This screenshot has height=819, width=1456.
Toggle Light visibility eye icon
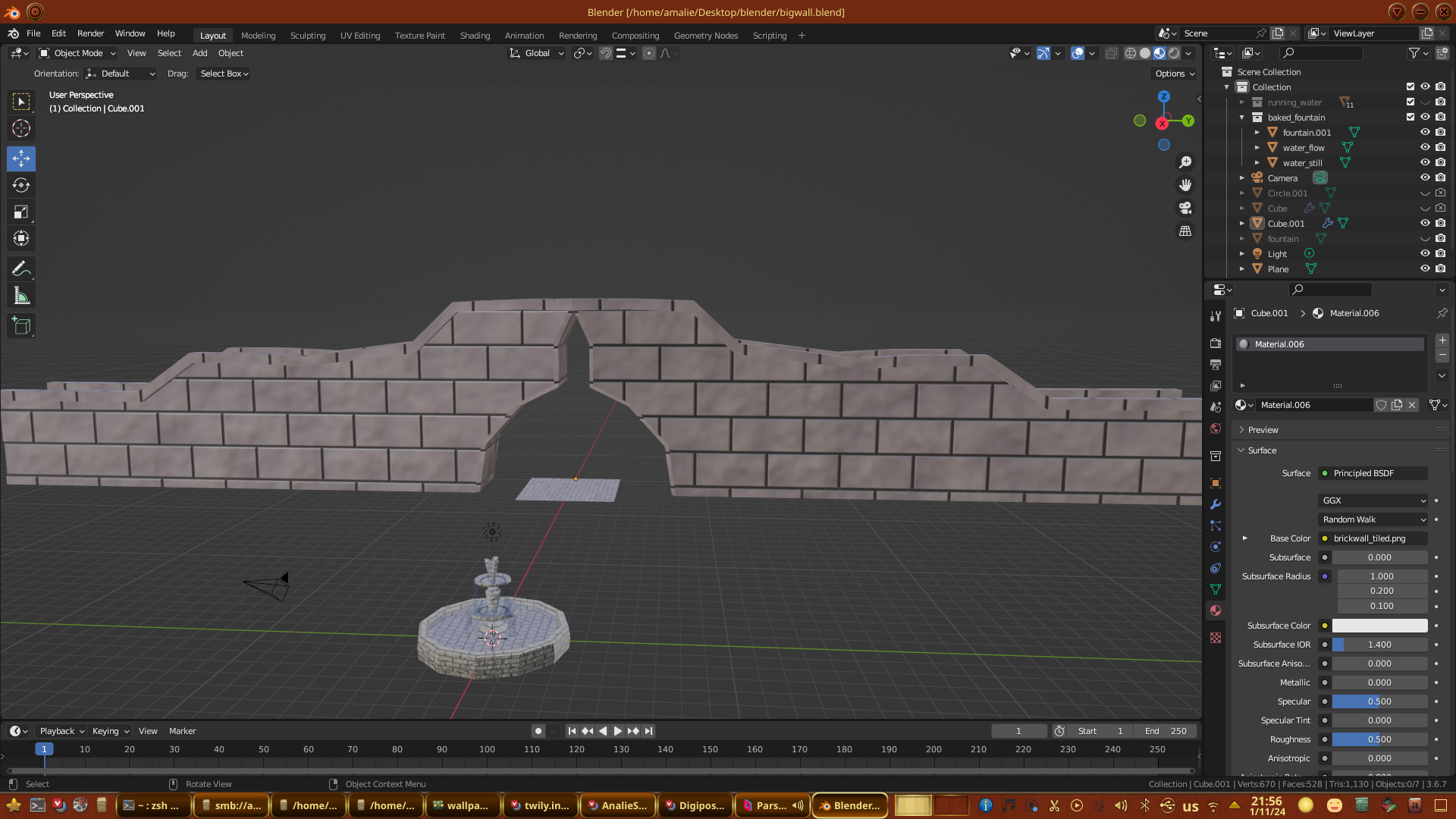[x=1425, y=254]
